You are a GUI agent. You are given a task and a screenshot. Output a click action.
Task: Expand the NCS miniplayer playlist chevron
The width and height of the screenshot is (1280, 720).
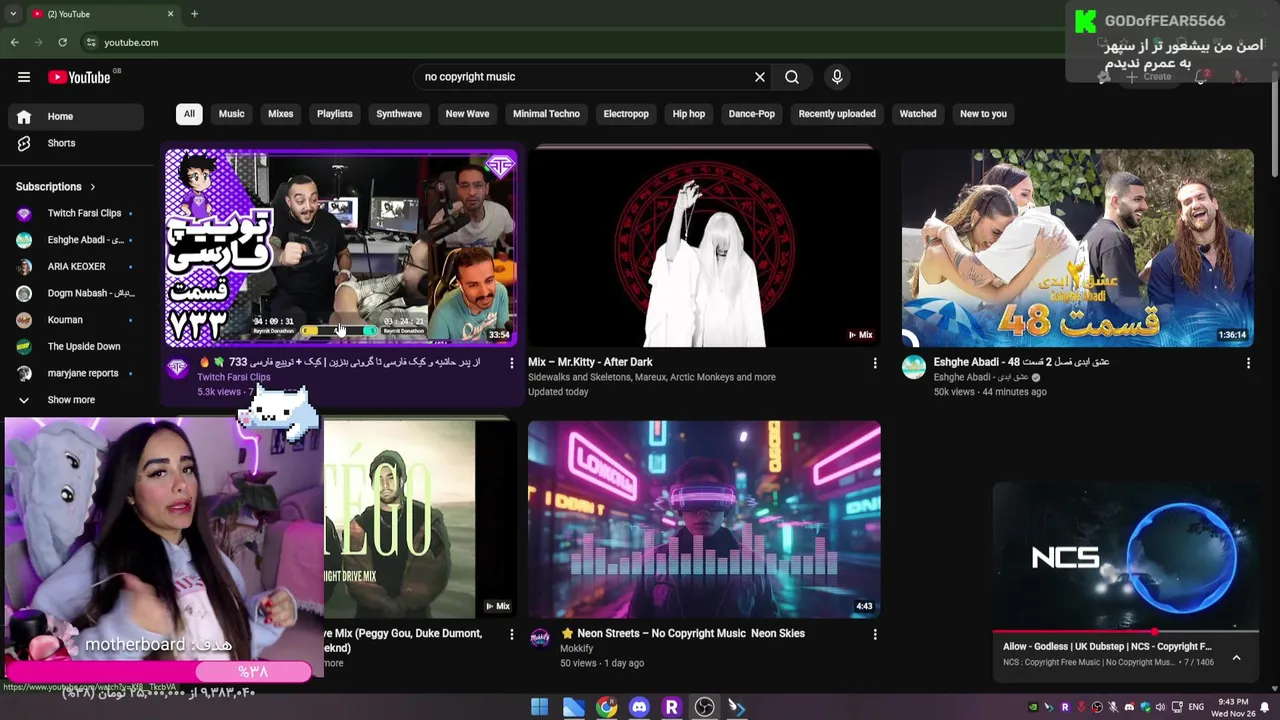point(1236,658)
